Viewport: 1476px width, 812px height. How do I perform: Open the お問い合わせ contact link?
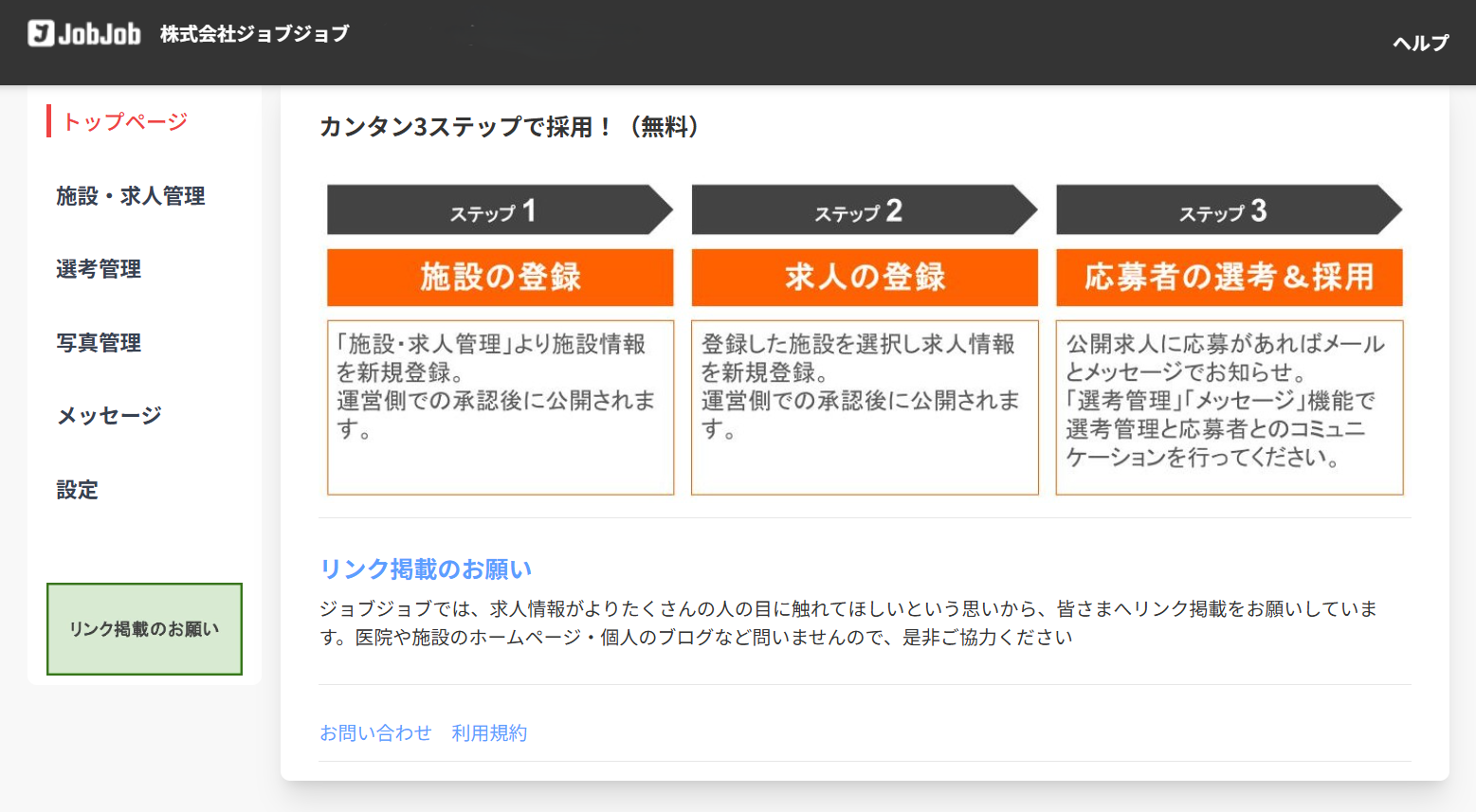pos(375,732)
